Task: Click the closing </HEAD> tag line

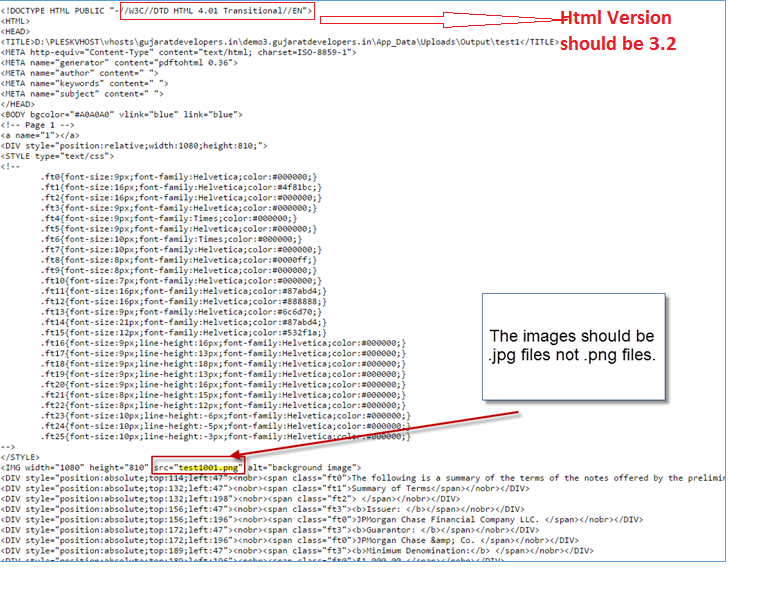Action: pos(18,104)
